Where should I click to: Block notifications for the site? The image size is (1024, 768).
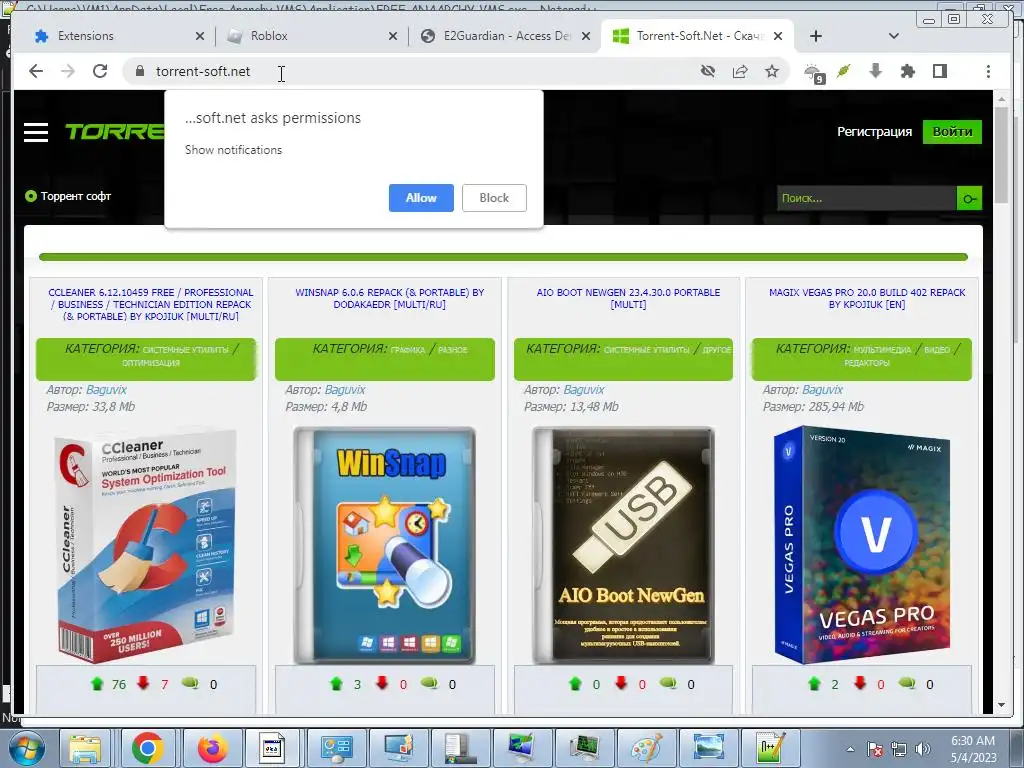point(494,198)
